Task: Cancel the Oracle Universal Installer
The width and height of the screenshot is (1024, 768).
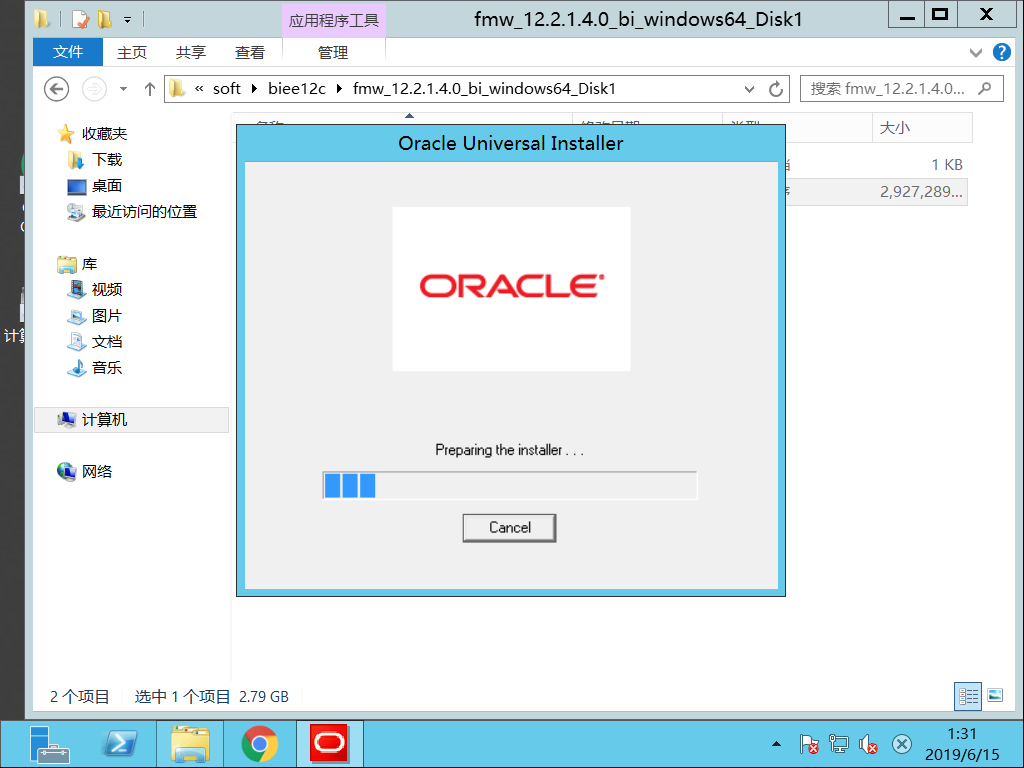Action: tap(509, 527)
